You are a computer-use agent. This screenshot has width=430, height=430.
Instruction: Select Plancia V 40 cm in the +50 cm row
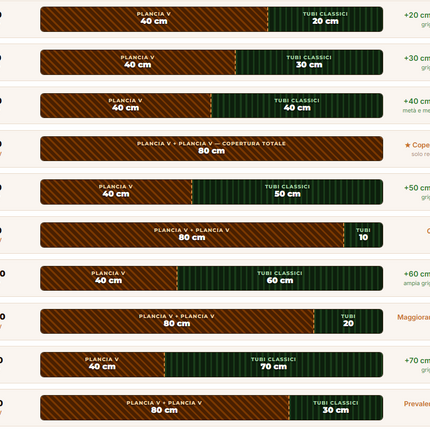pyautogui.click(x=116, y=192)
